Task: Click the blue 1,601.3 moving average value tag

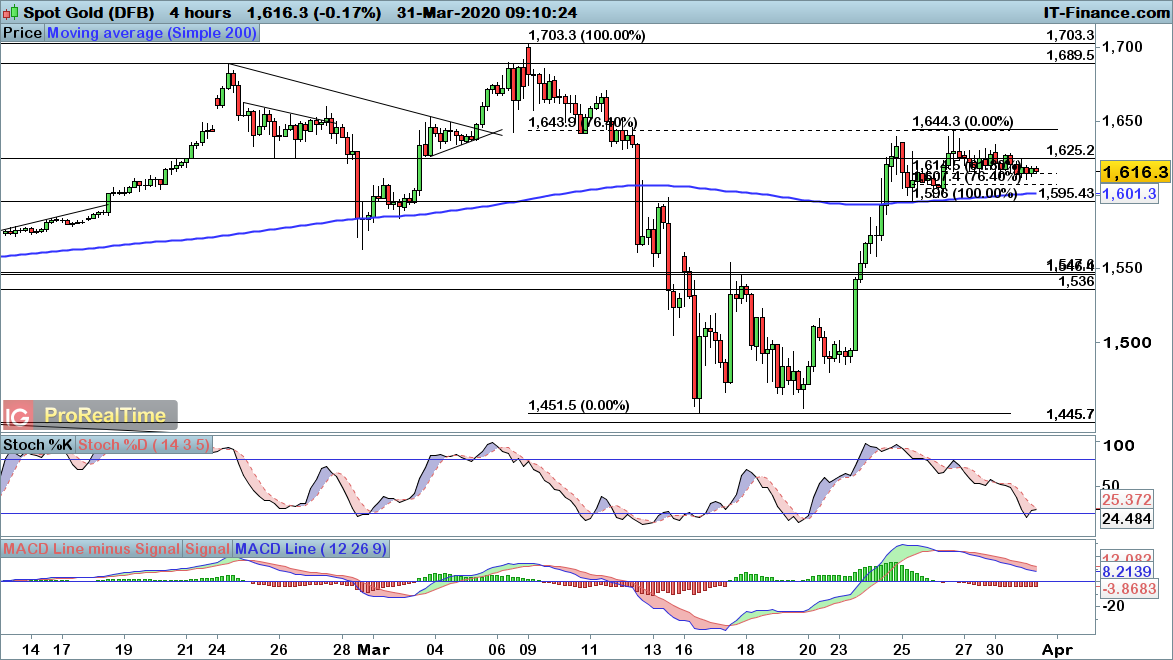Action: click(x=1130, y=194)
